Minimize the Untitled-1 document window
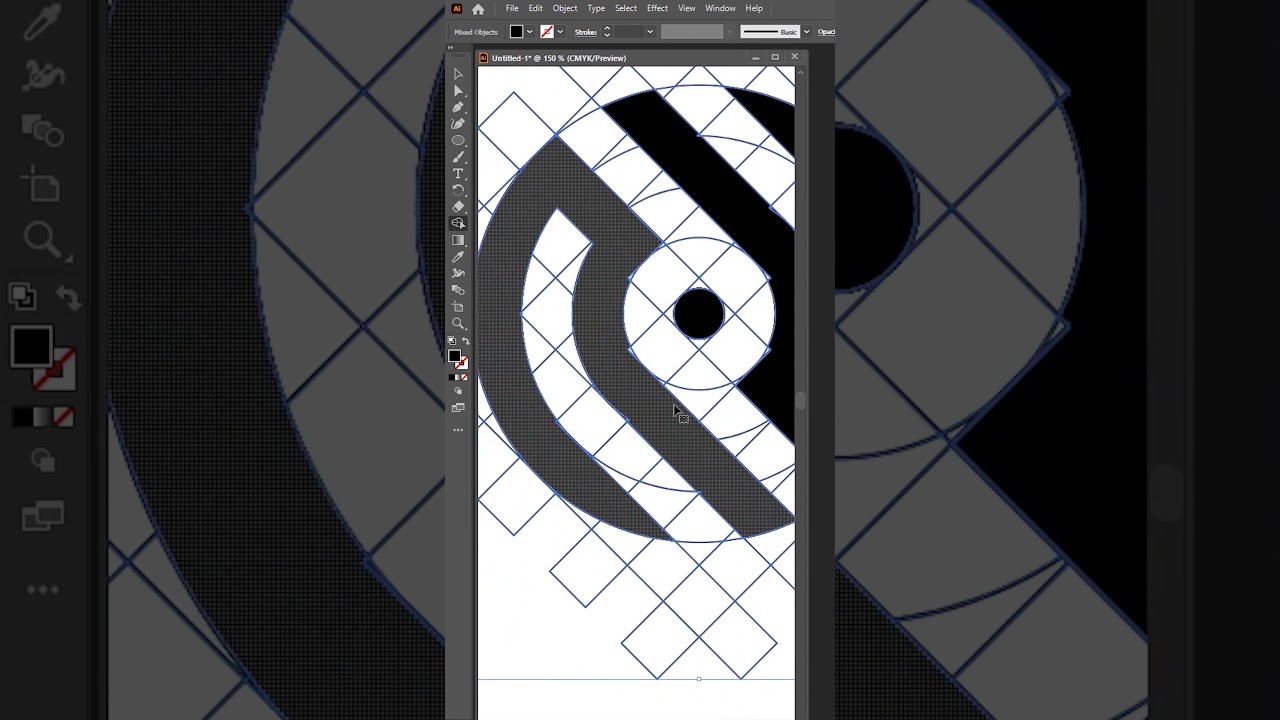 click(756, 57)
